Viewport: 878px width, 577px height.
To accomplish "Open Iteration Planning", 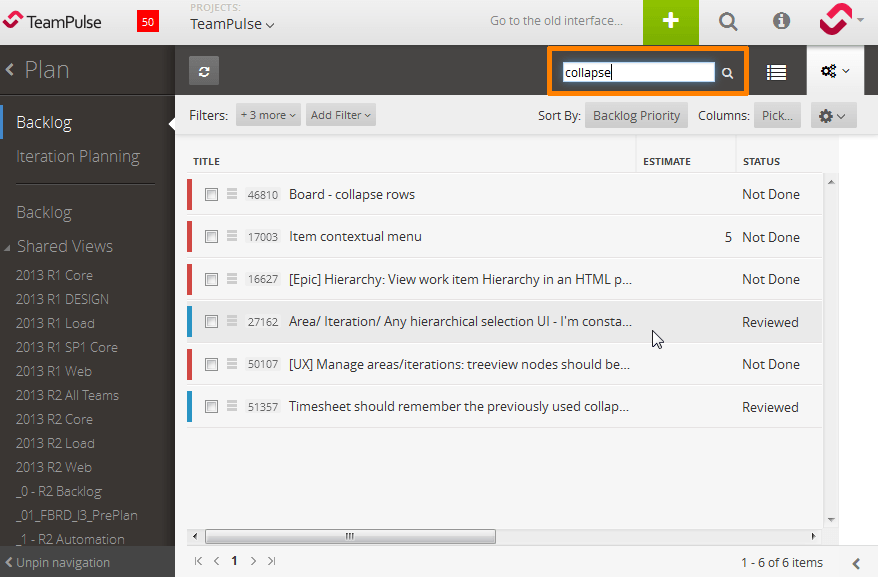I will pyautogui.click(x=78, y=156).
